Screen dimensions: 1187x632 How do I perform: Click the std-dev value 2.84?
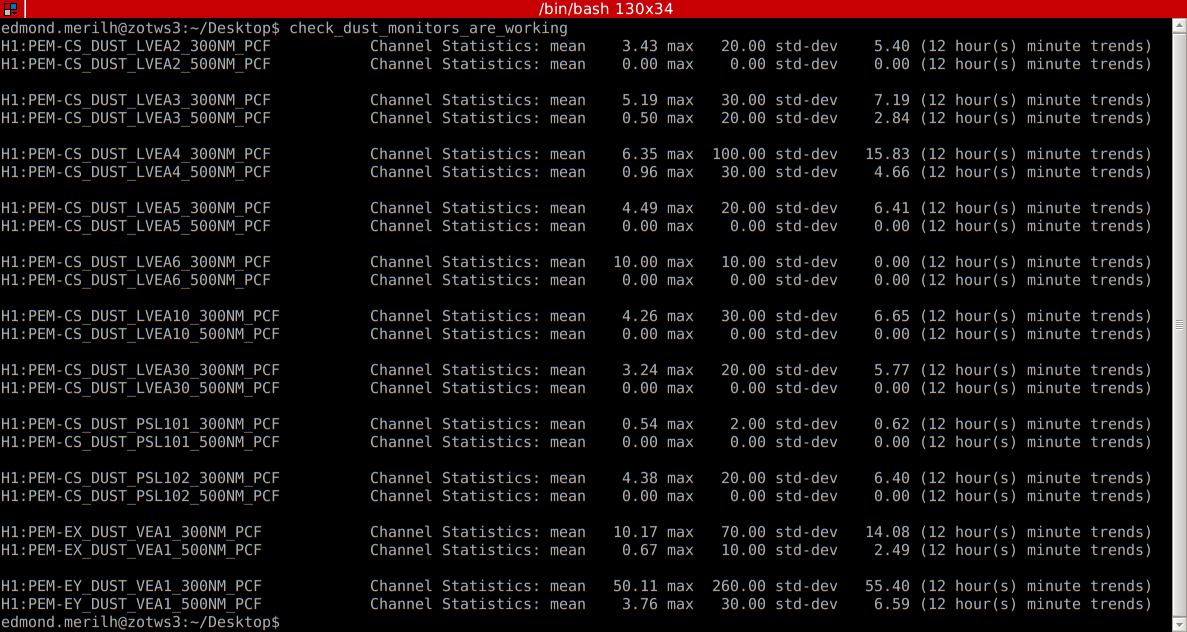[x=892, y=118]
